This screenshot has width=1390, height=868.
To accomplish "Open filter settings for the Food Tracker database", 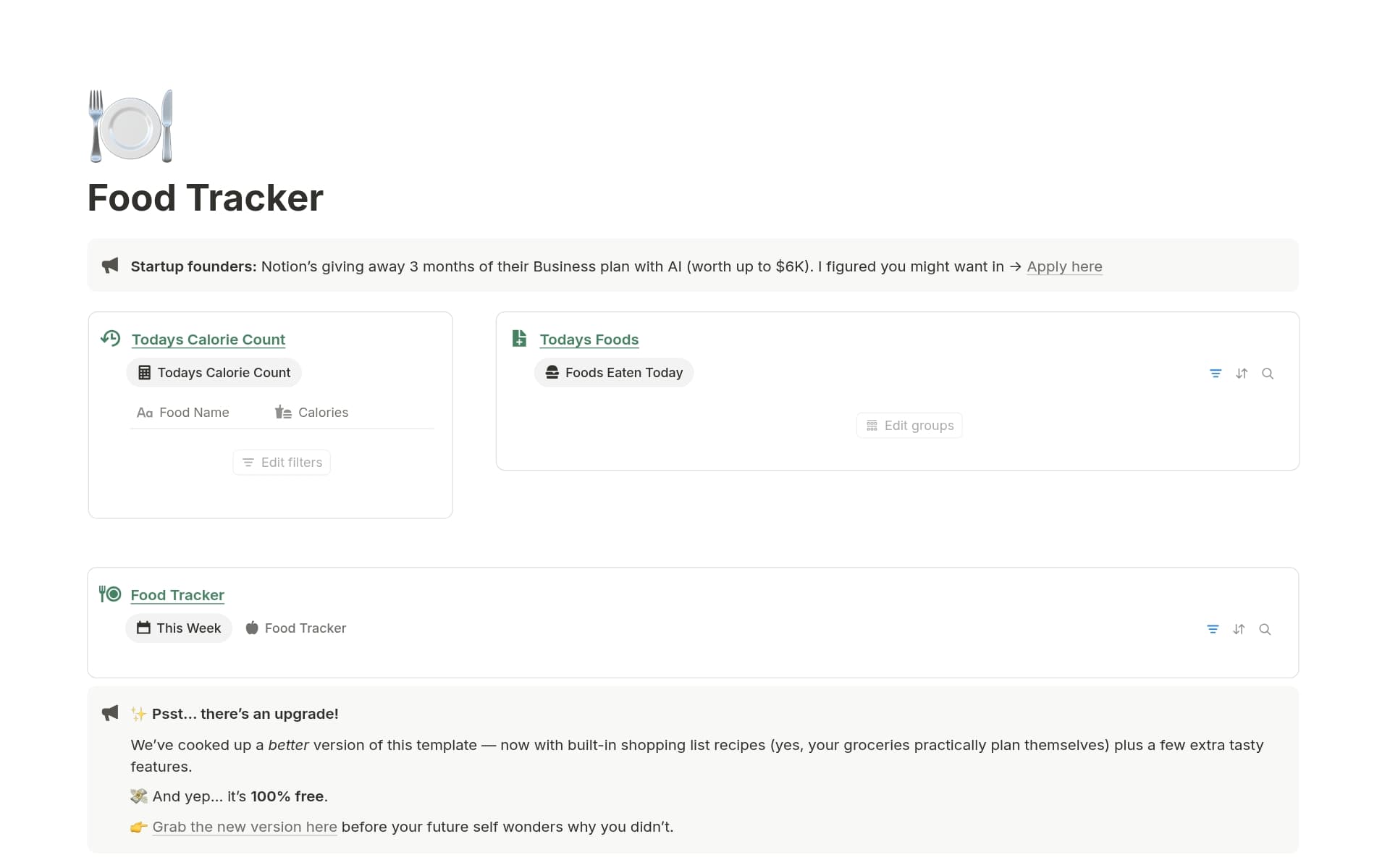I will tap(1213, 629).
